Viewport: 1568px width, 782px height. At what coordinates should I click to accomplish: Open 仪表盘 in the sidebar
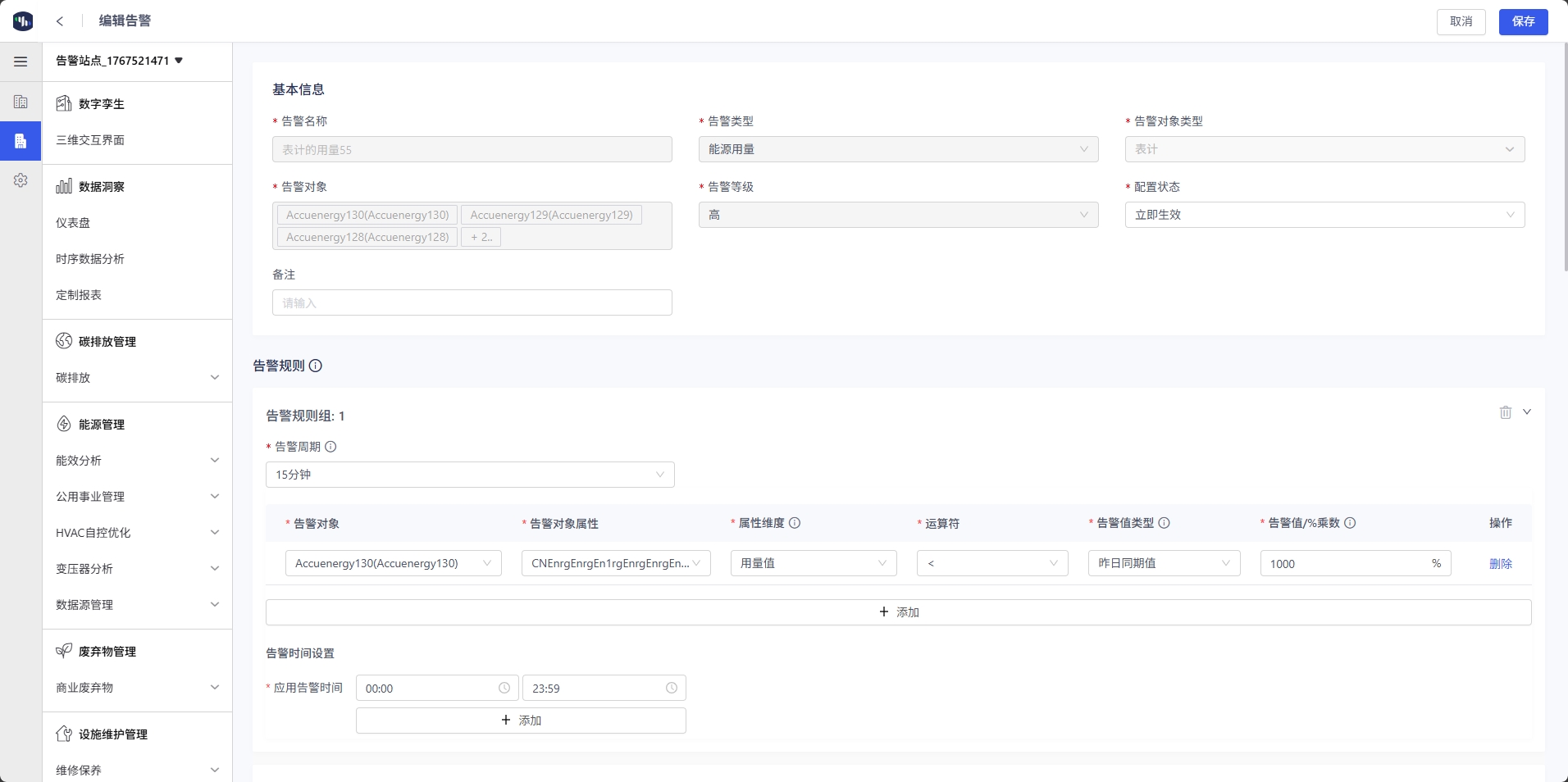point(73,223)
